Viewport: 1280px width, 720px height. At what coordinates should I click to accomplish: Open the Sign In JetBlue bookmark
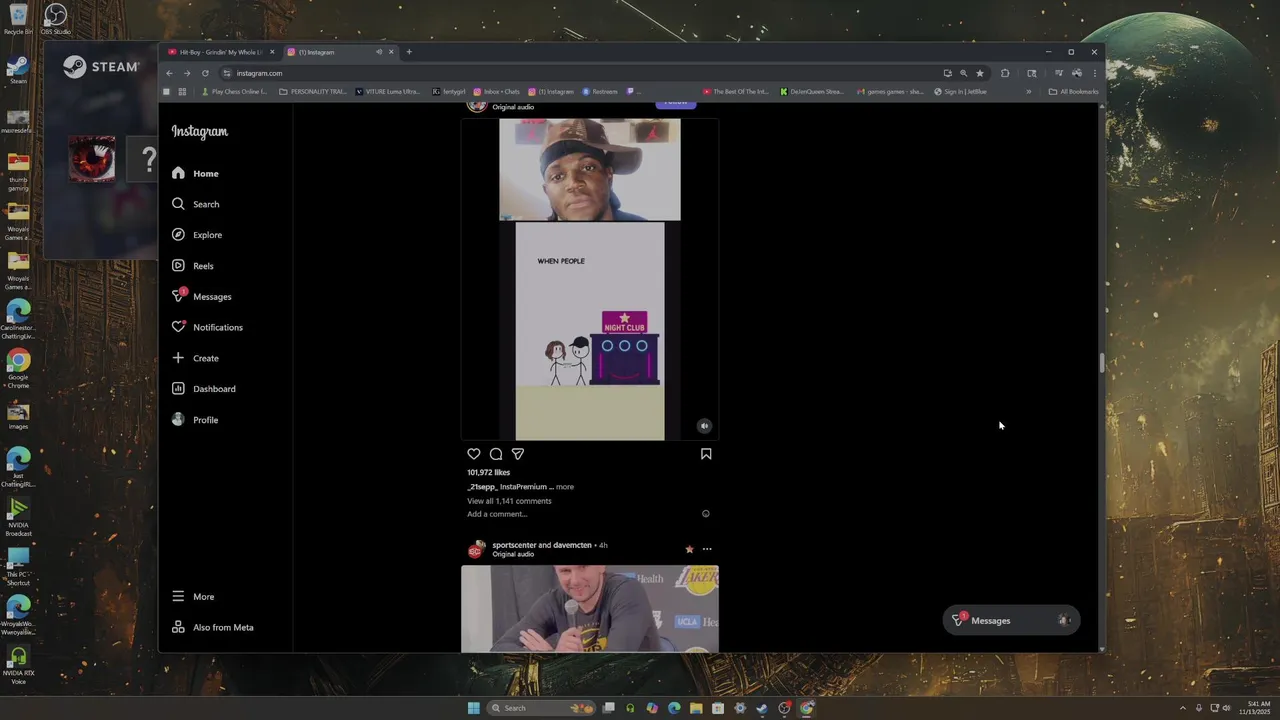tap(960, 92)
